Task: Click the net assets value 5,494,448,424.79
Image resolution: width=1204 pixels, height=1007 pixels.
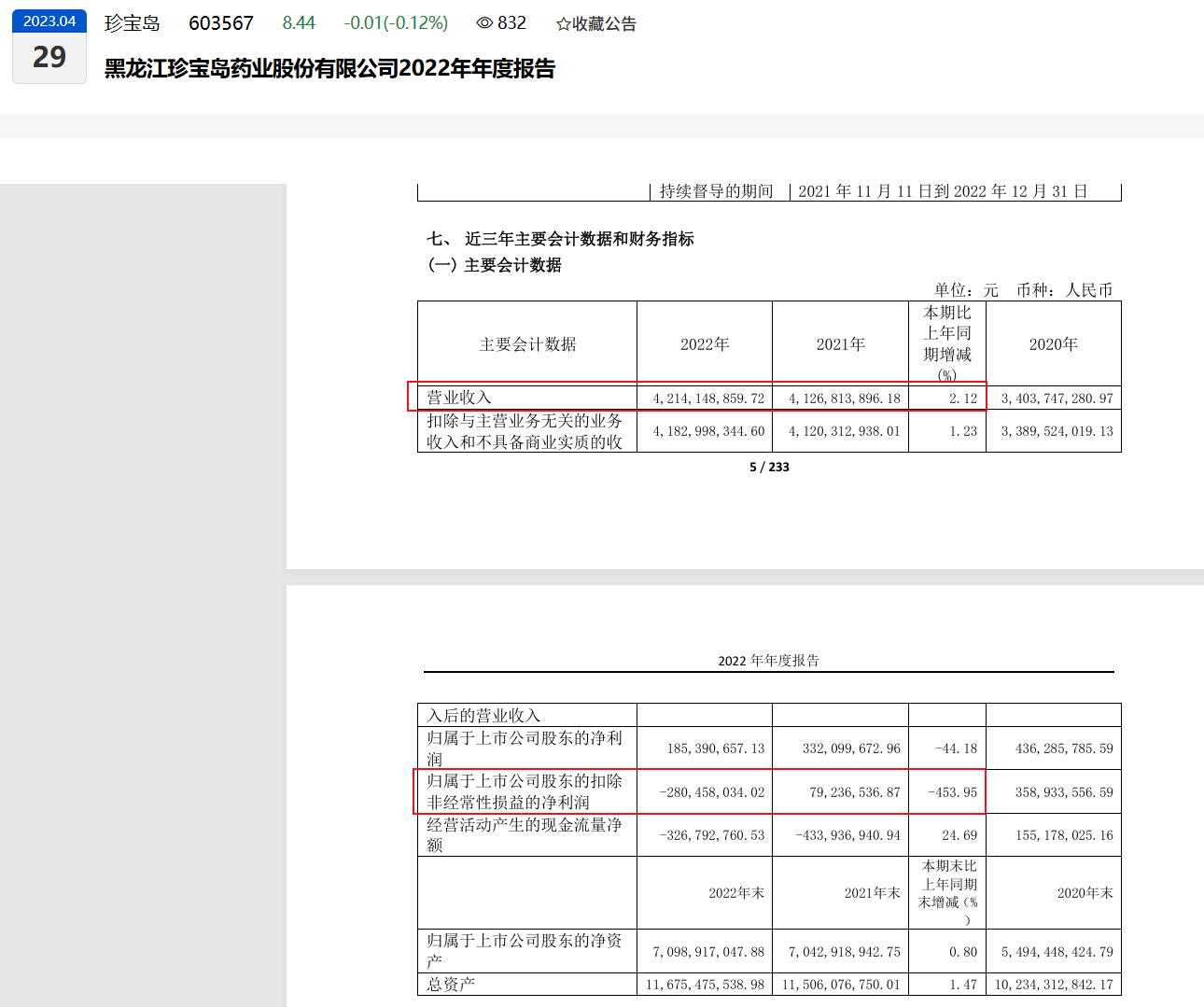Action: pyautogui.click(x=1057, y=952)
